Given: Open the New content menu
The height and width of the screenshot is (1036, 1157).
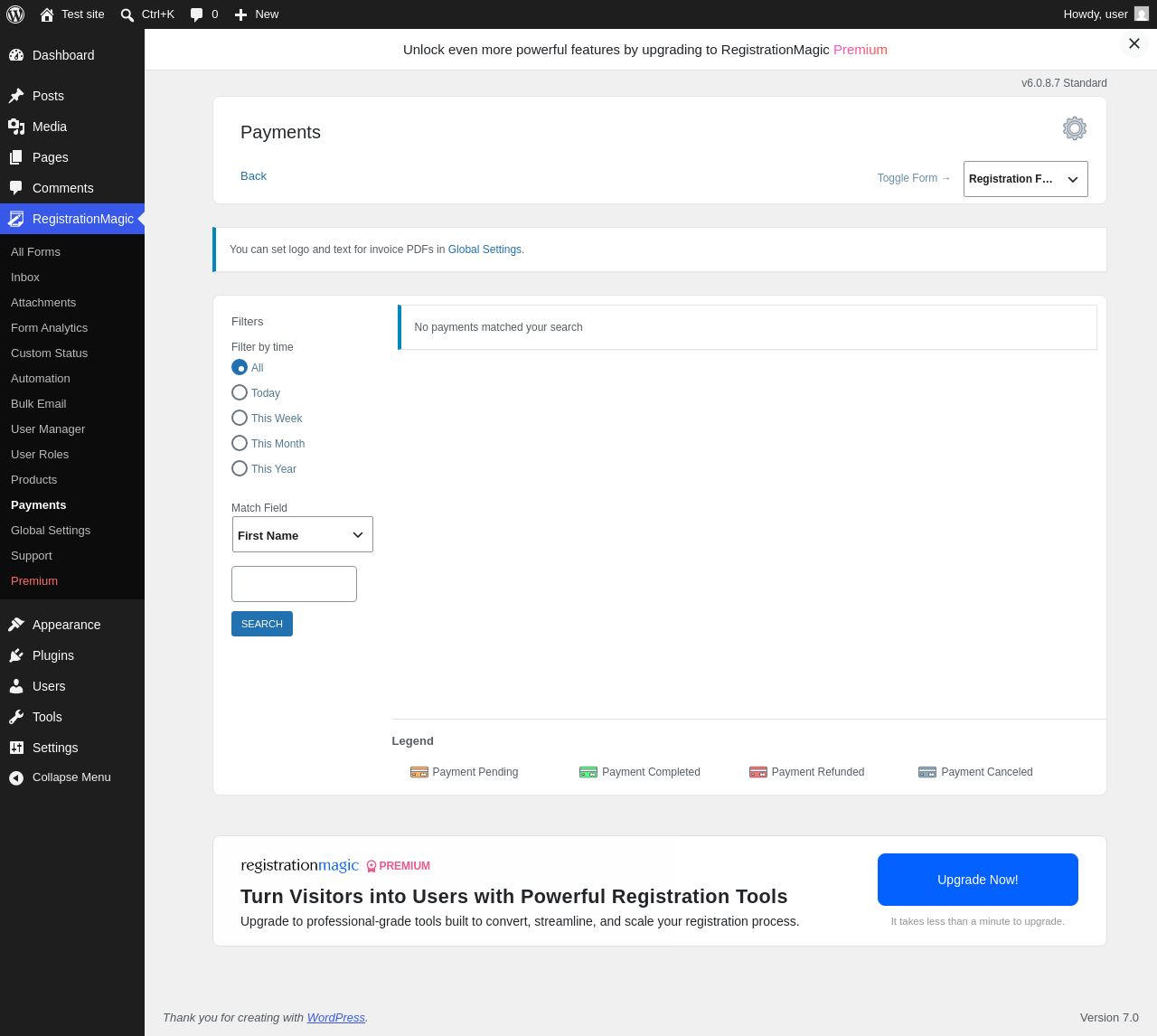Looking at the screenshot, I should click(x=257, y=14).
